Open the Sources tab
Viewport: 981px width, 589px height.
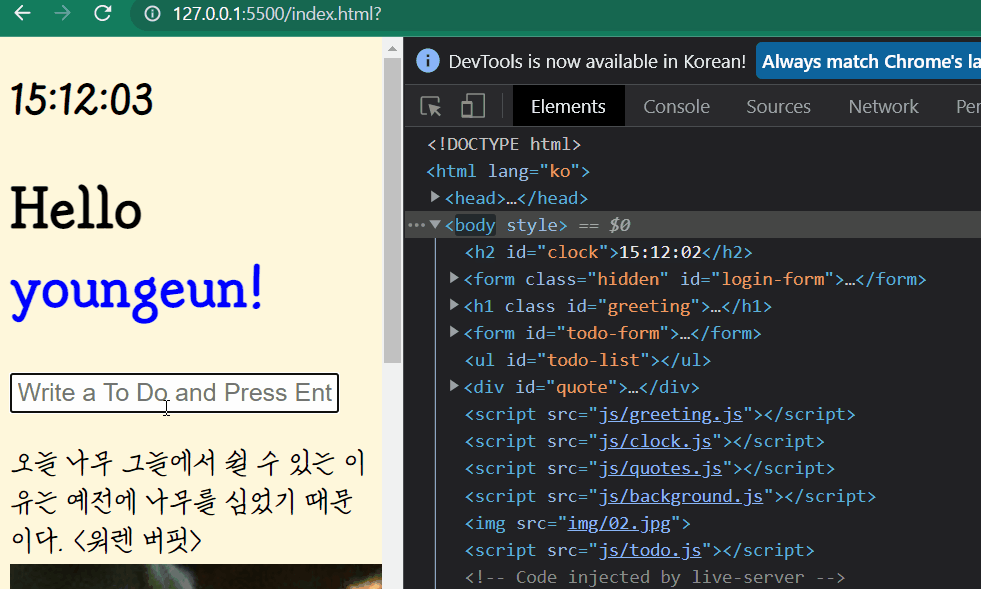click(778, 107)
